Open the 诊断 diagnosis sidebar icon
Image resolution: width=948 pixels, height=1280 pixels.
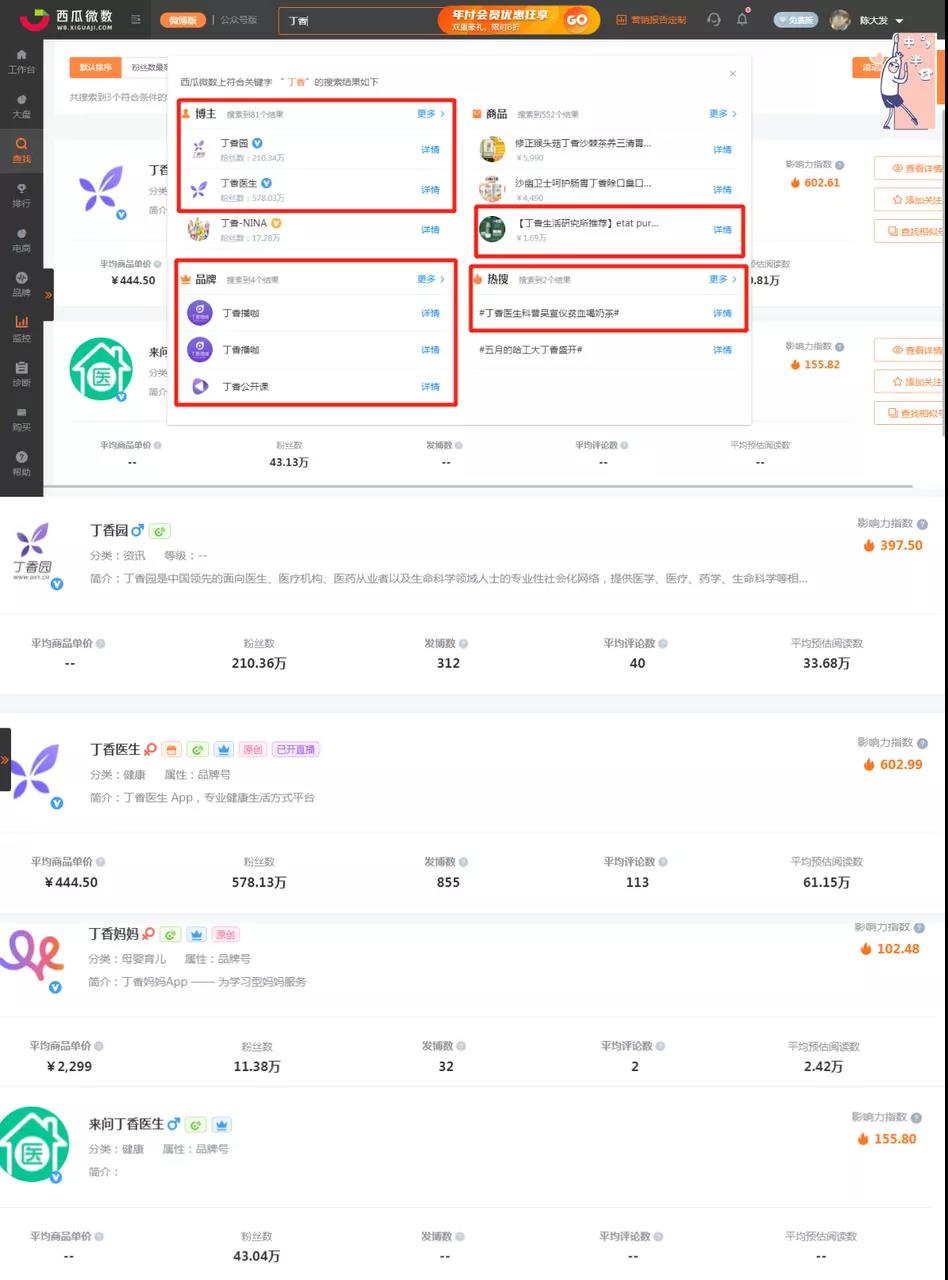pyautogui.click(x=21, y=372)
